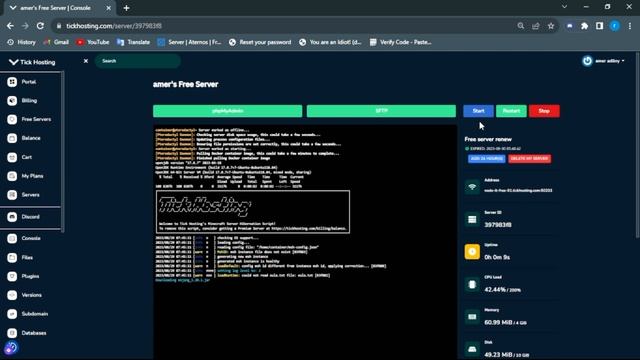Open the Subdomain sidebar item

point(29,314)
